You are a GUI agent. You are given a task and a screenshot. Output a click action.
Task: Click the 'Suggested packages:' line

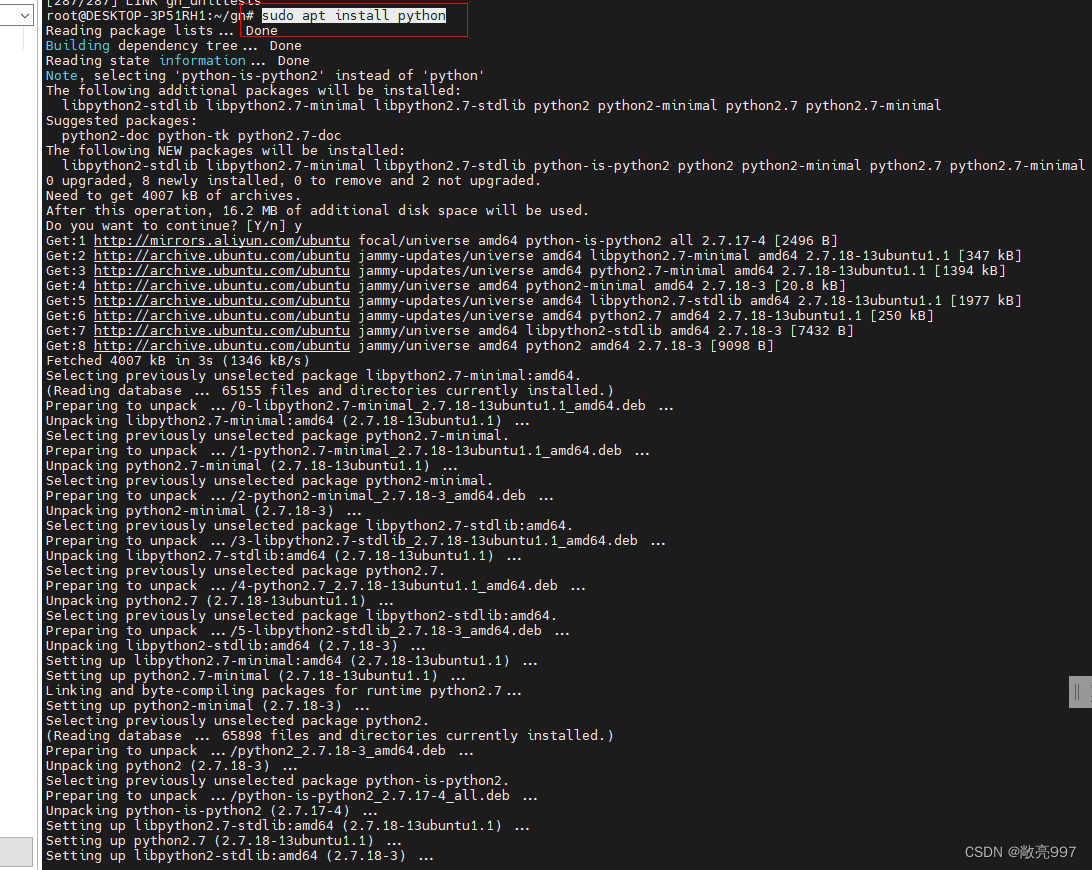pyautogui.click(x=121, y=121)
